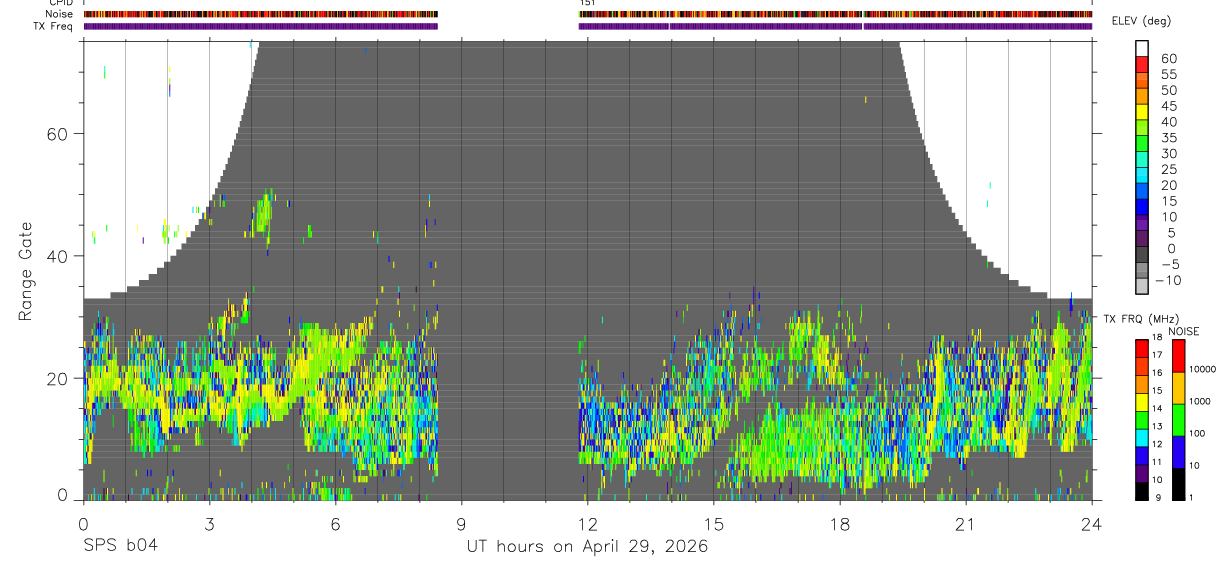Pick the black bottom segment of TX frequency colorbar
1228x567 pixels.
pos(1141,491)
